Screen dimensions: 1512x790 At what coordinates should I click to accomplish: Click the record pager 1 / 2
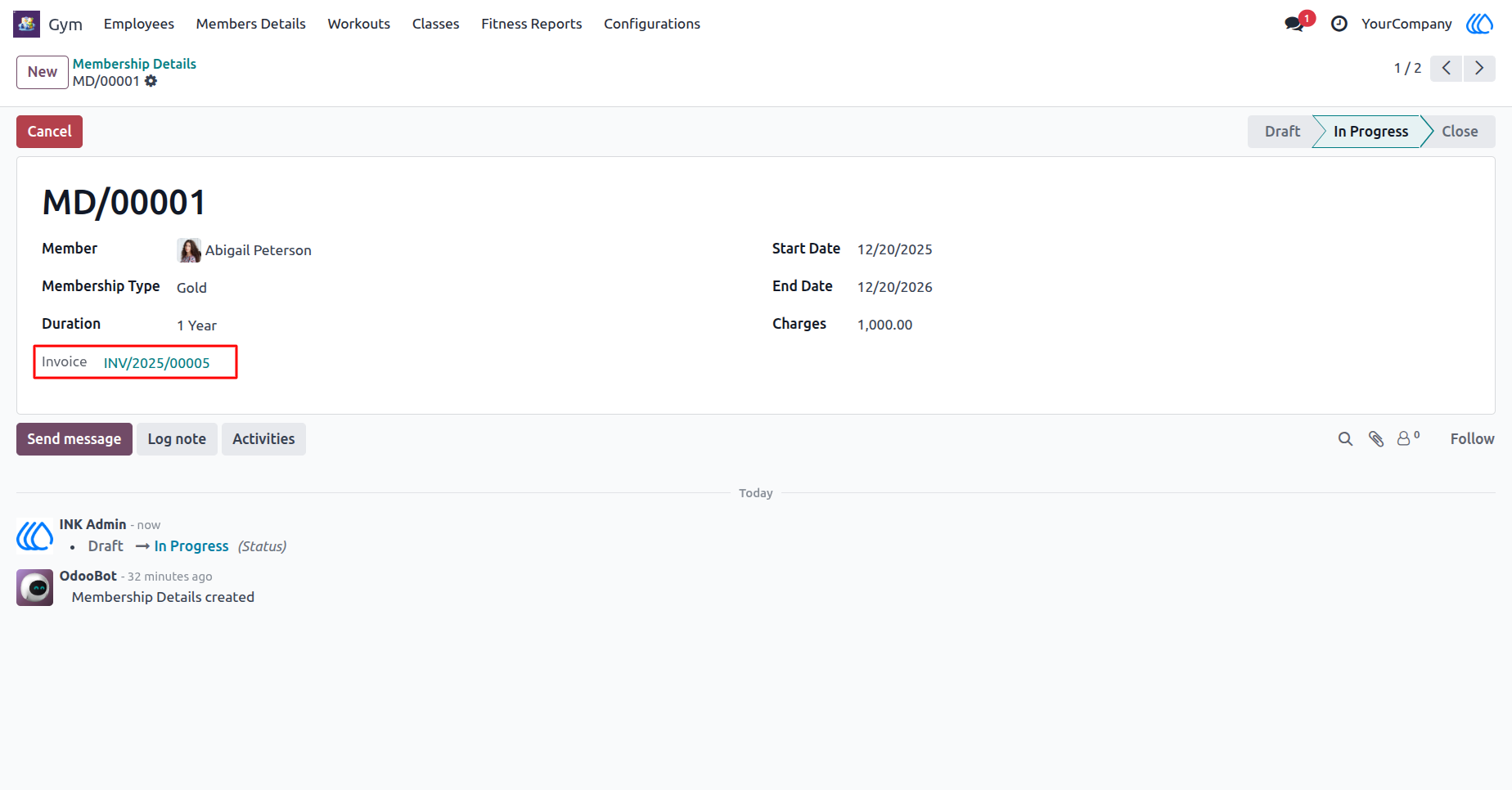point(1407,68)
